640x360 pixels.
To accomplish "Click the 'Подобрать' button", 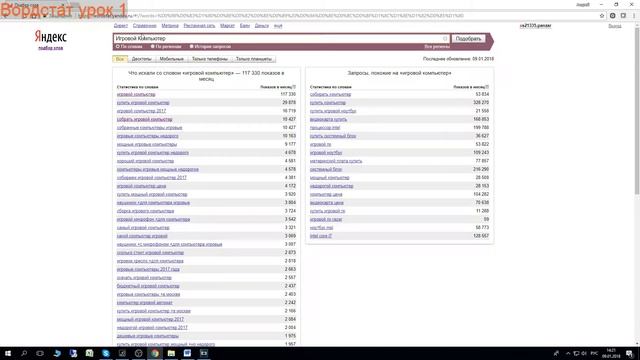I will click(x=468, y=39).
